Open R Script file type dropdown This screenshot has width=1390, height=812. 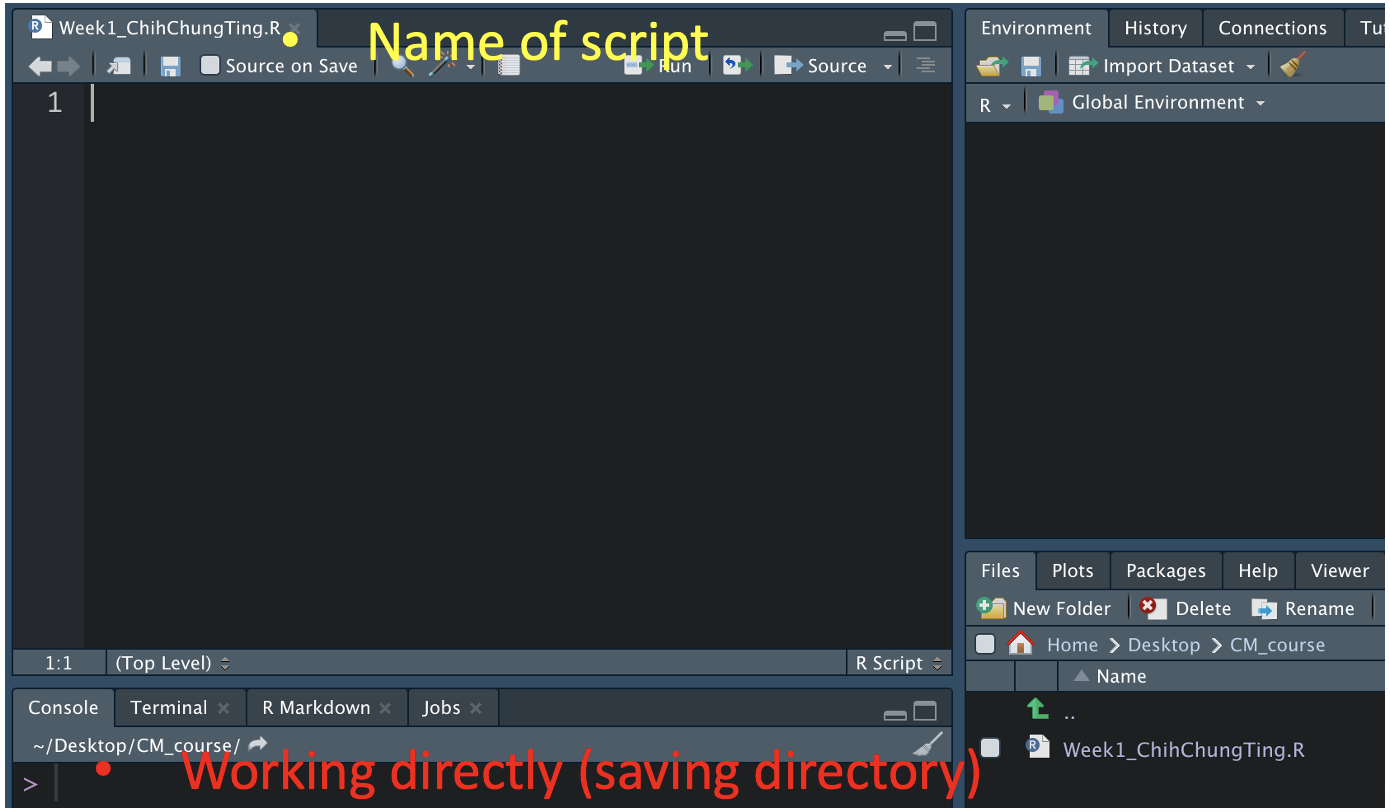coord(899,663)
